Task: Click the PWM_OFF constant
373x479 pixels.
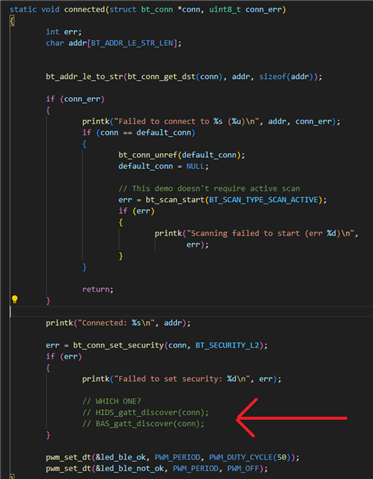Action: (243, 469)
